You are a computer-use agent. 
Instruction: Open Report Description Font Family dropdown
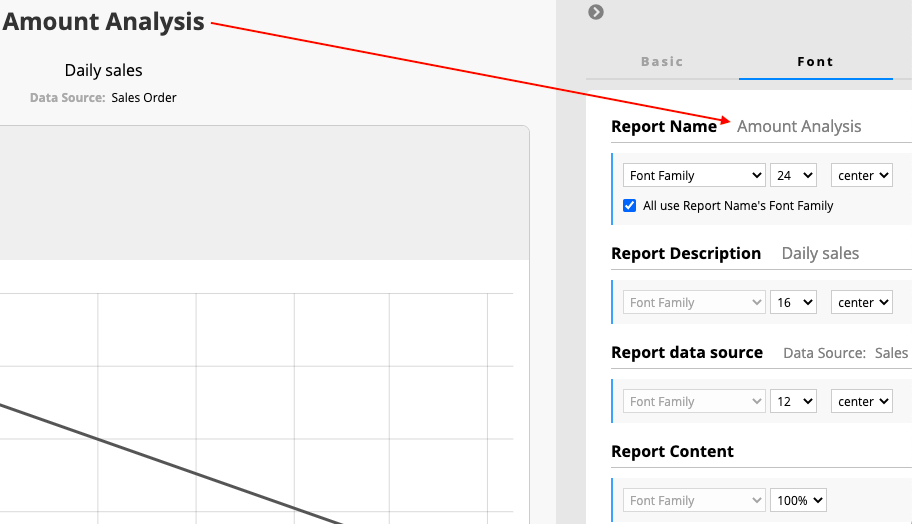(x=694, y=302)
